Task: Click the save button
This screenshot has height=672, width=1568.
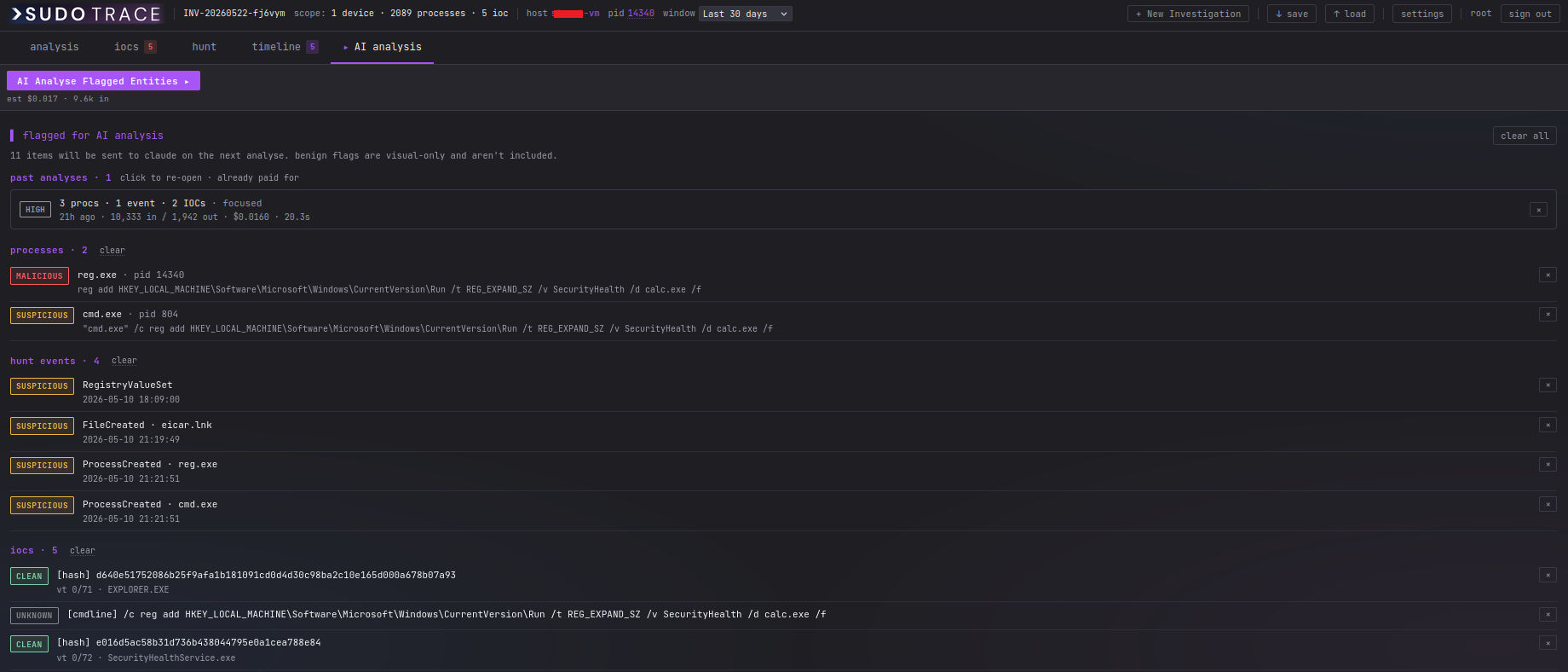Action: click(x=1292, y=14)
